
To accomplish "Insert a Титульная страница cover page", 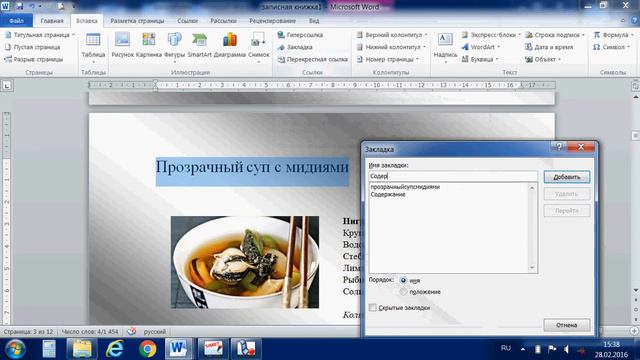I will click(40, 35).
